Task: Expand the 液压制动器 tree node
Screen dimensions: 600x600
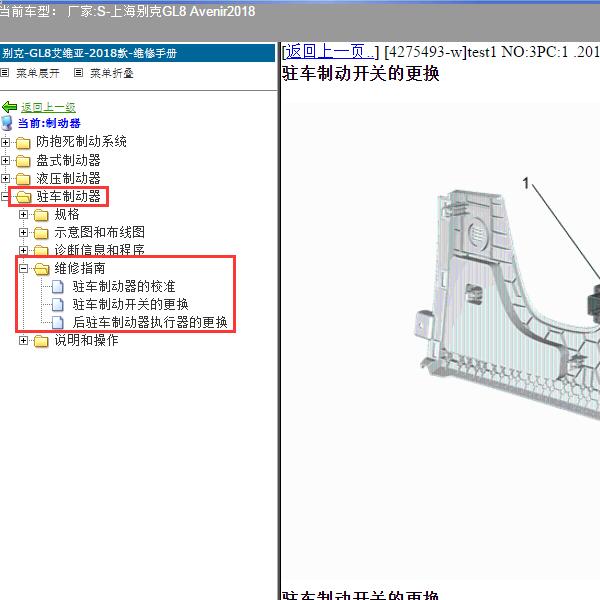Action: coord(5,178)
